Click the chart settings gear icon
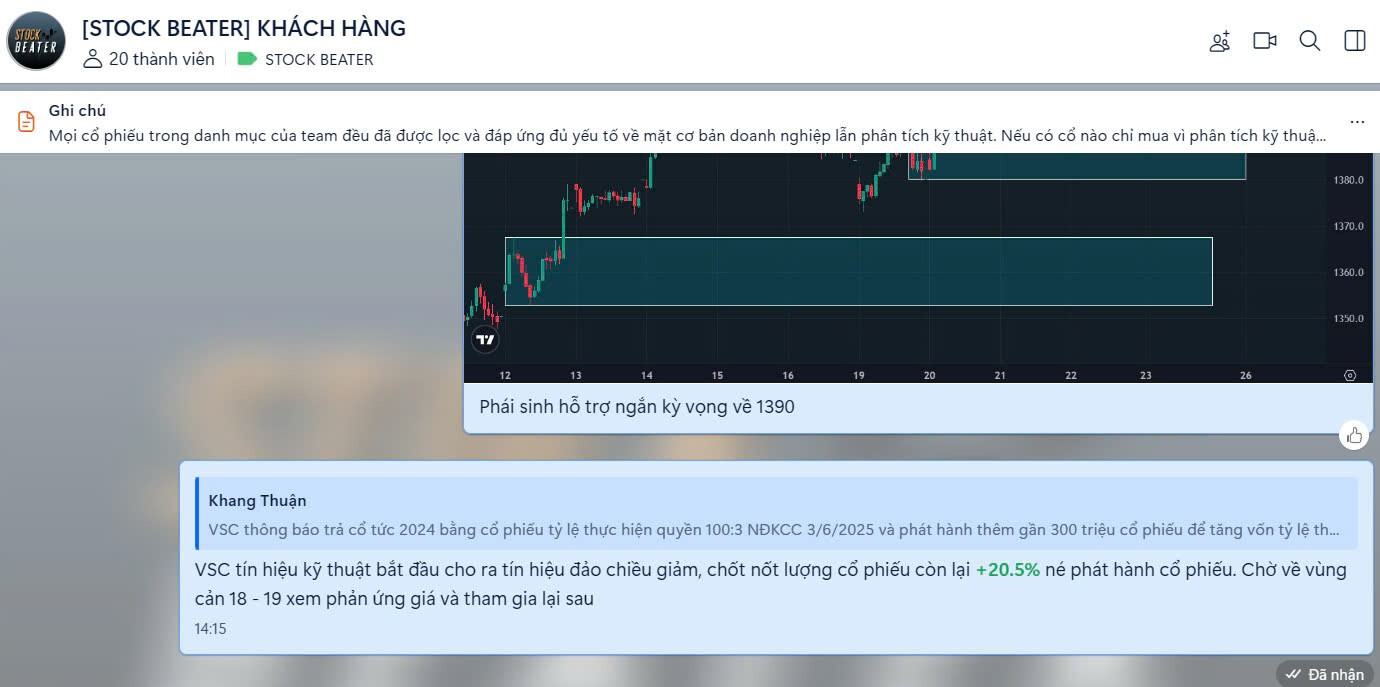Image resolution: width=1380 pixels, height=687 pixels. click(x=1350, y=376)
